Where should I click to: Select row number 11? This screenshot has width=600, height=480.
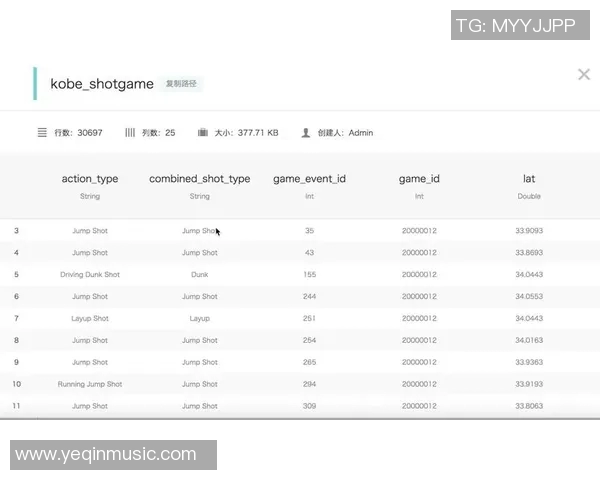[16, 406]
